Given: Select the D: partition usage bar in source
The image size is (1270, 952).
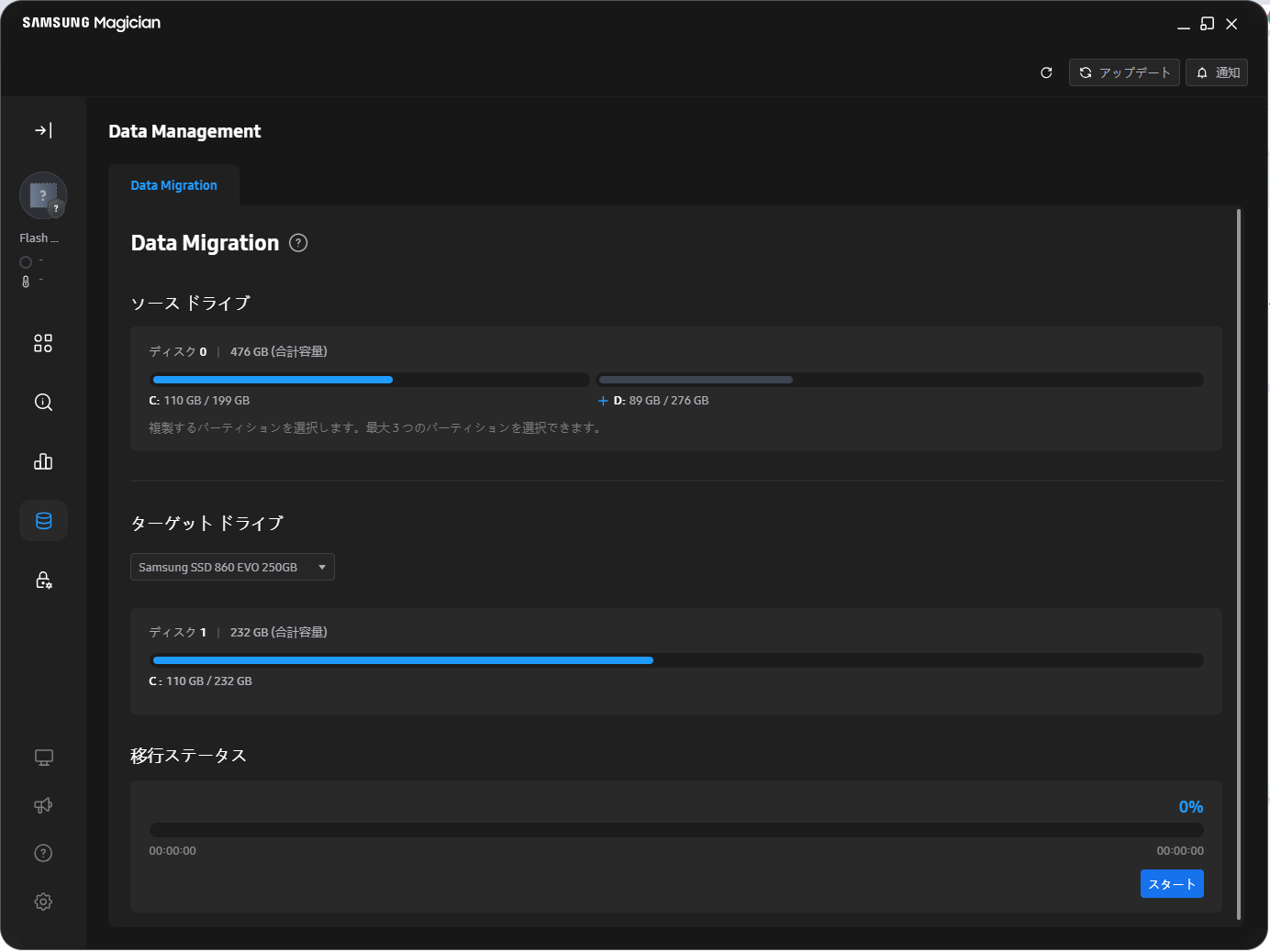Looking at the screenshot, I should coord(900,380).
